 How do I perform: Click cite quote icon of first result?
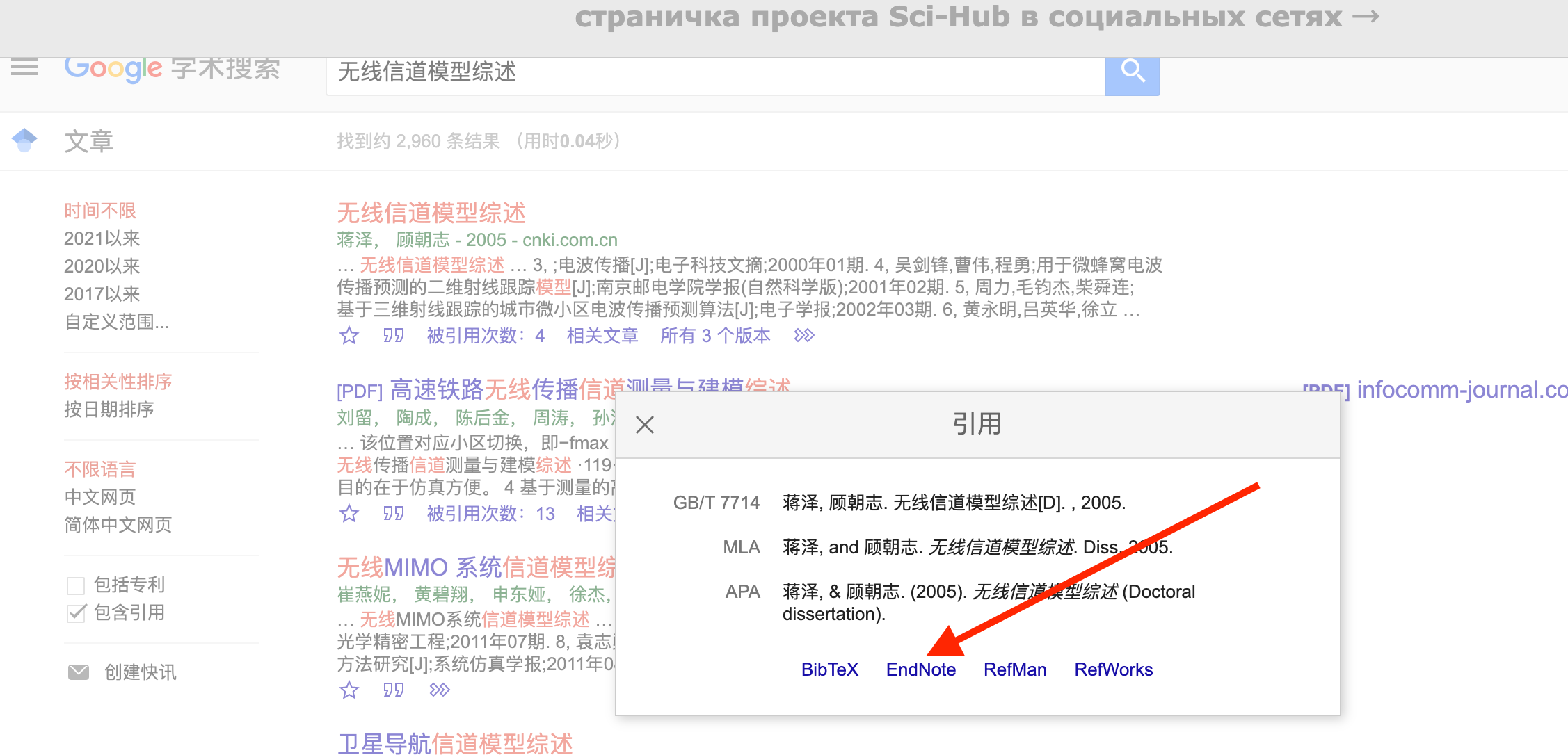(x=394, y=336)
